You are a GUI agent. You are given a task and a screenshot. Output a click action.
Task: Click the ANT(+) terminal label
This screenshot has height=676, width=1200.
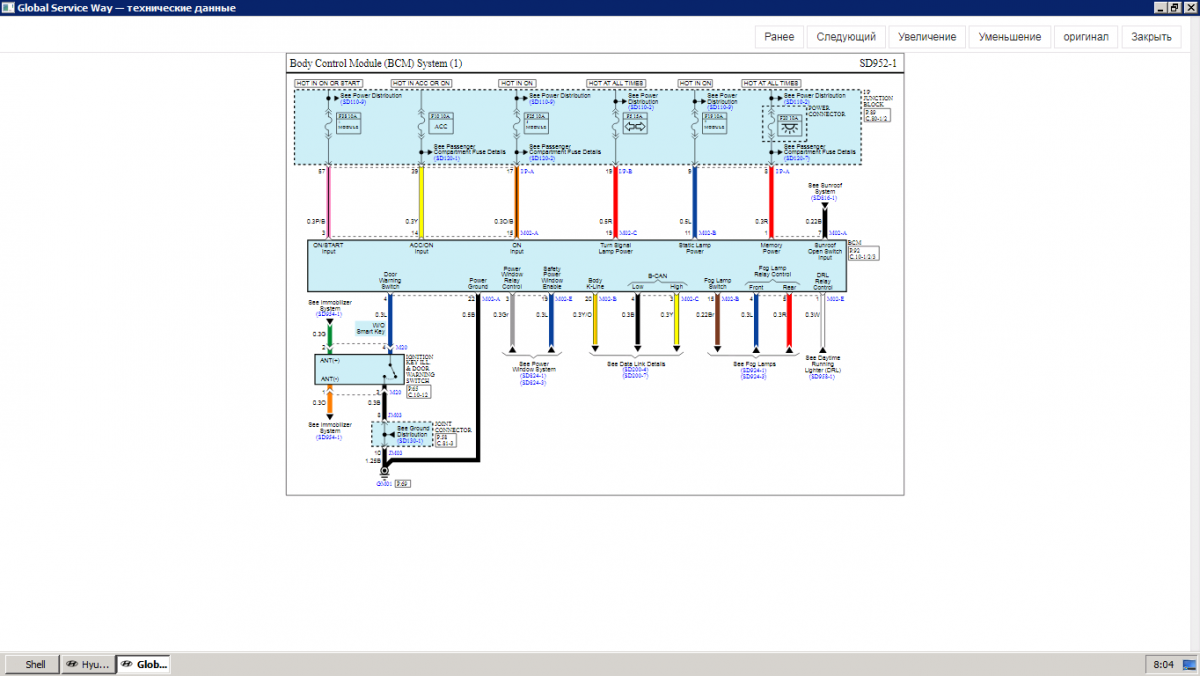point(330,361)
